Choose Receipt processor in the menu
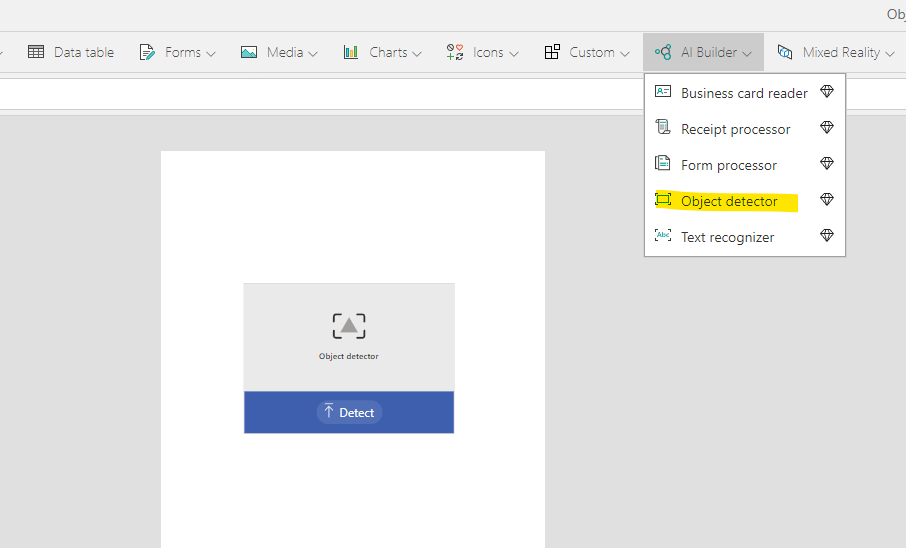 pyautogui.click(x=735, y=129)
